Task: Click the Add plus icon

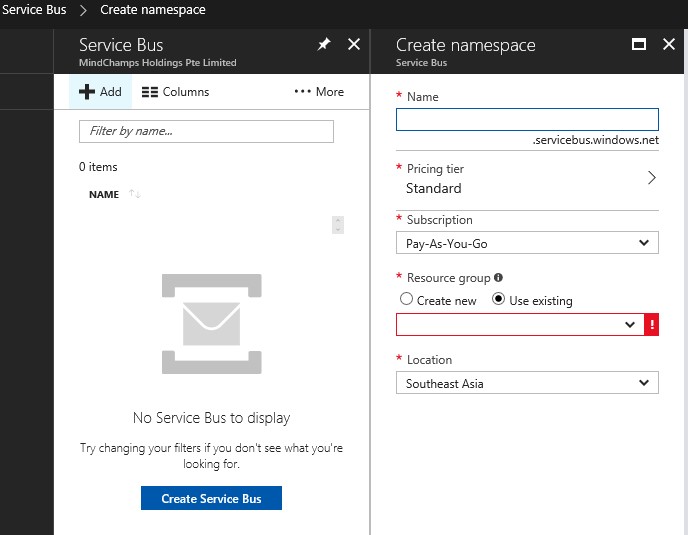Action: click(87, 92)
